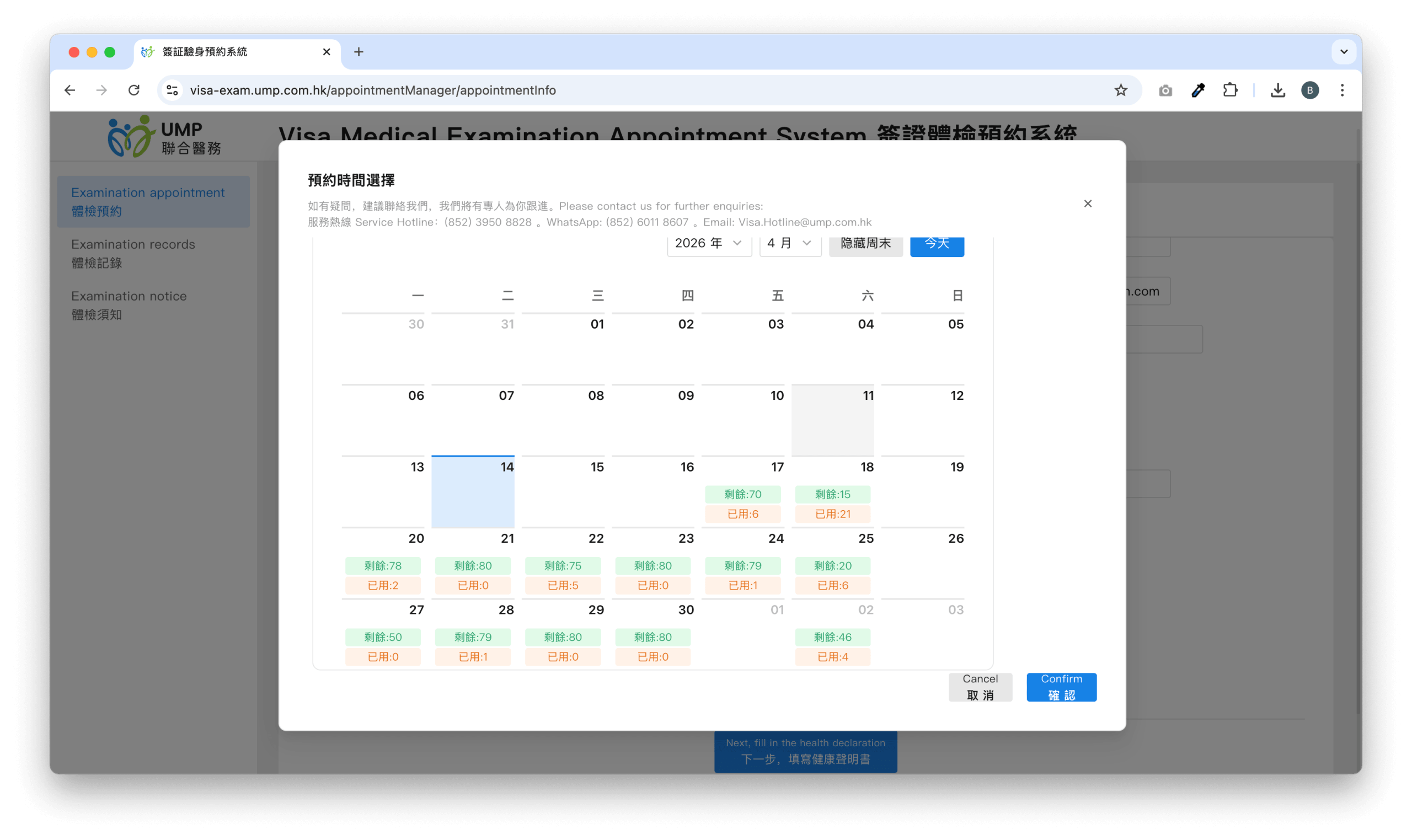Open the Extensions puzzle icon

pyautogui.click(x=1230, y=90)
